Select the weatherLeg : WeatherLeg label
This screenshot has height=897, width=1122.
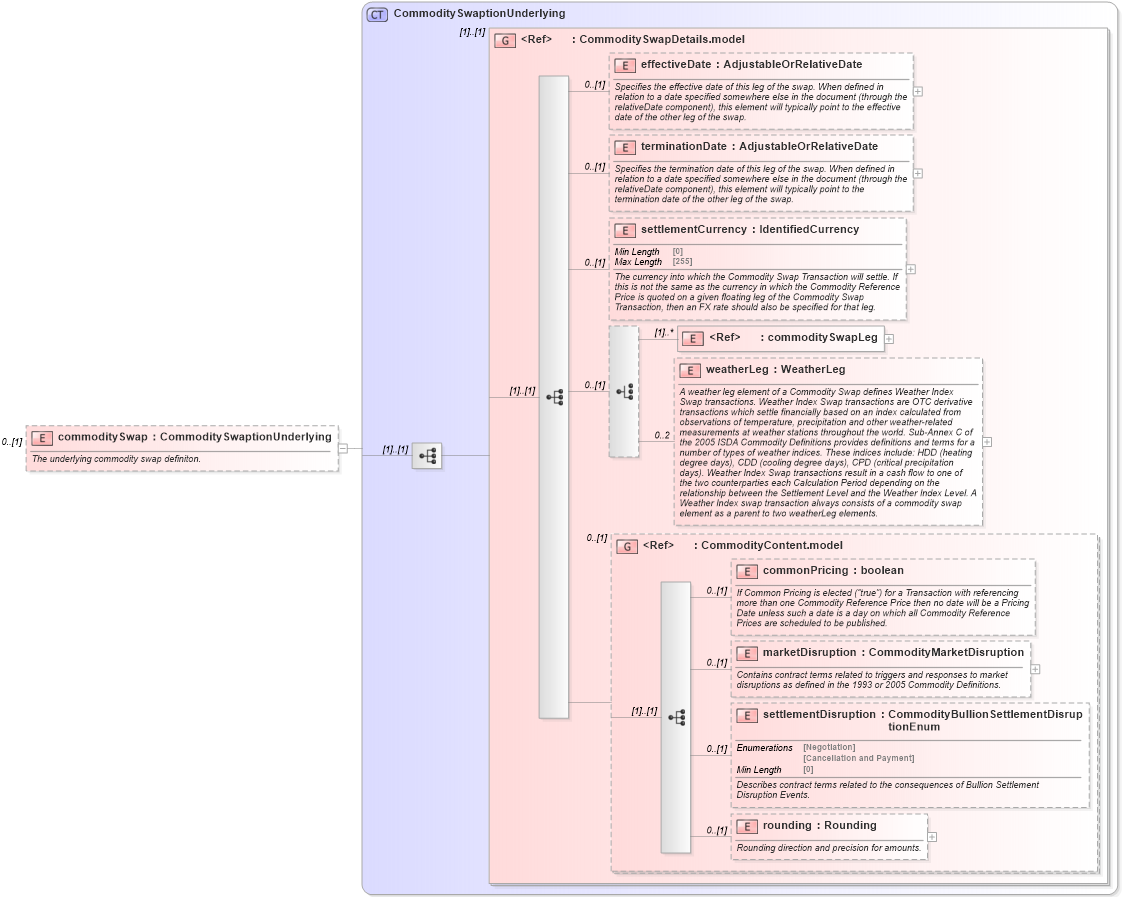click(x=775, y=370)
